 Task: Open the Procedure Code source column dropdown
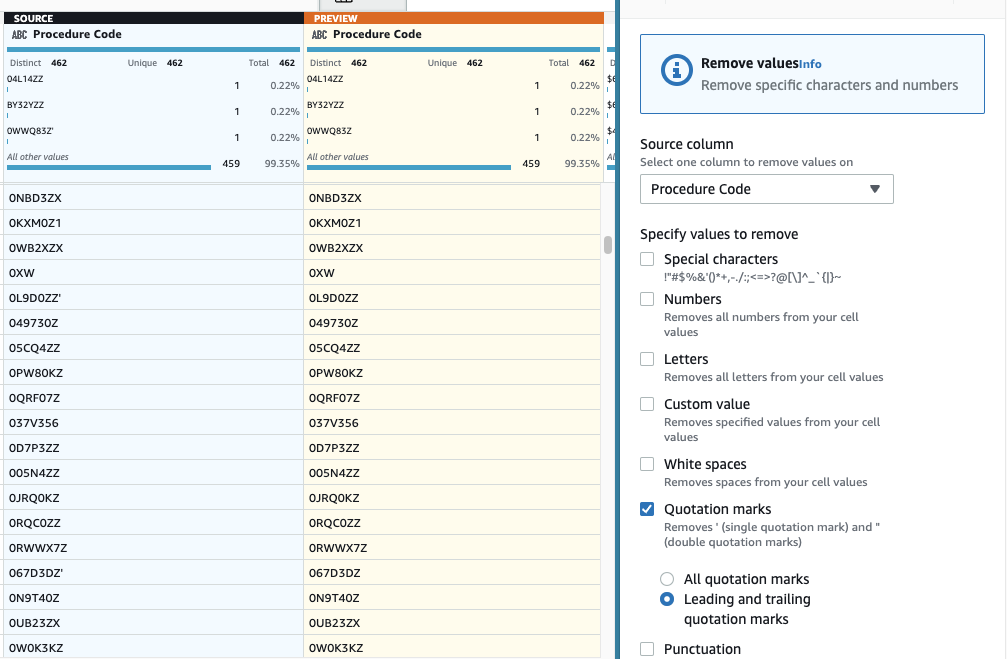tap(766, 189)
